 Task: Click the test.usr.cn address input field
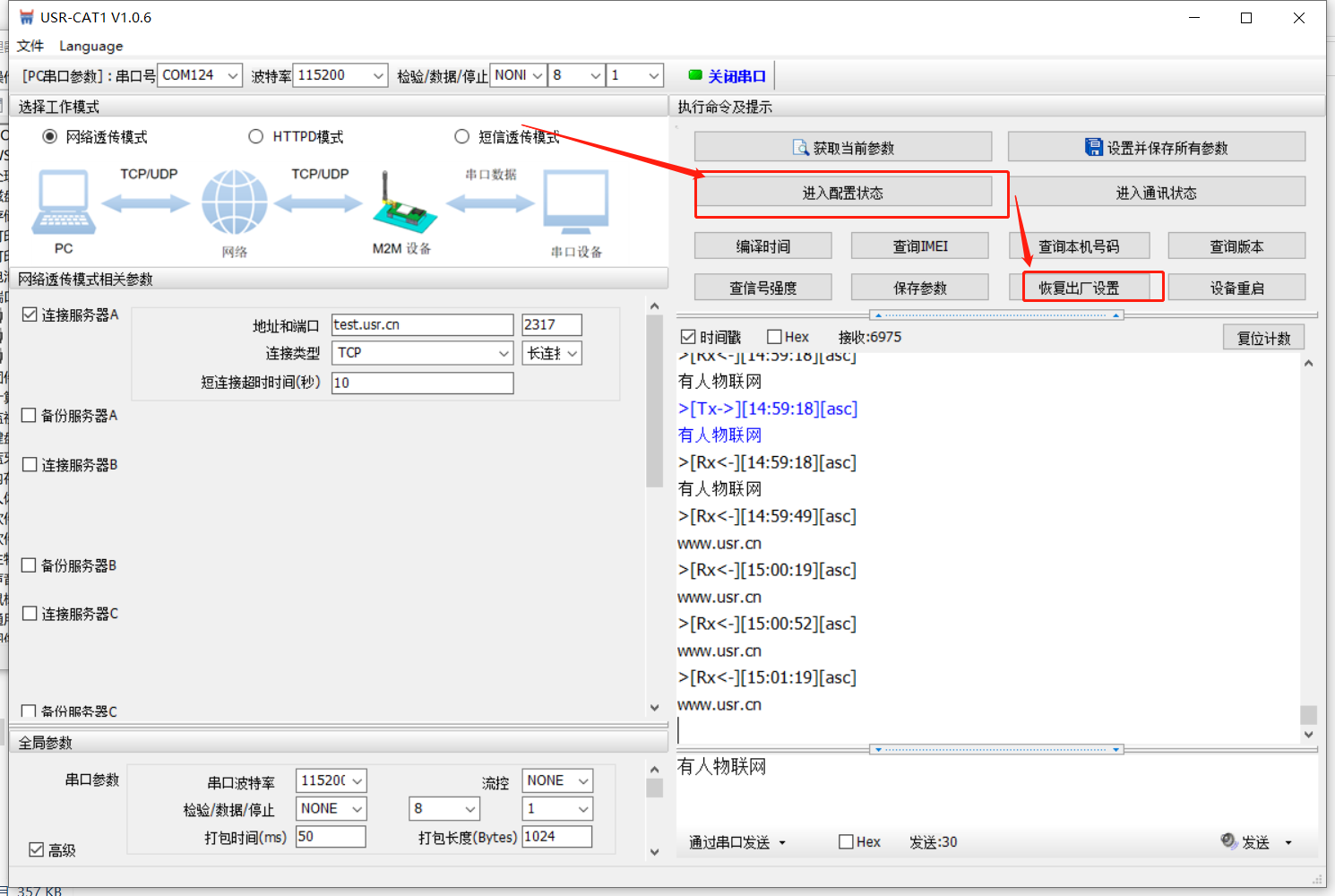pyautogui.click(x=421, y=324)
